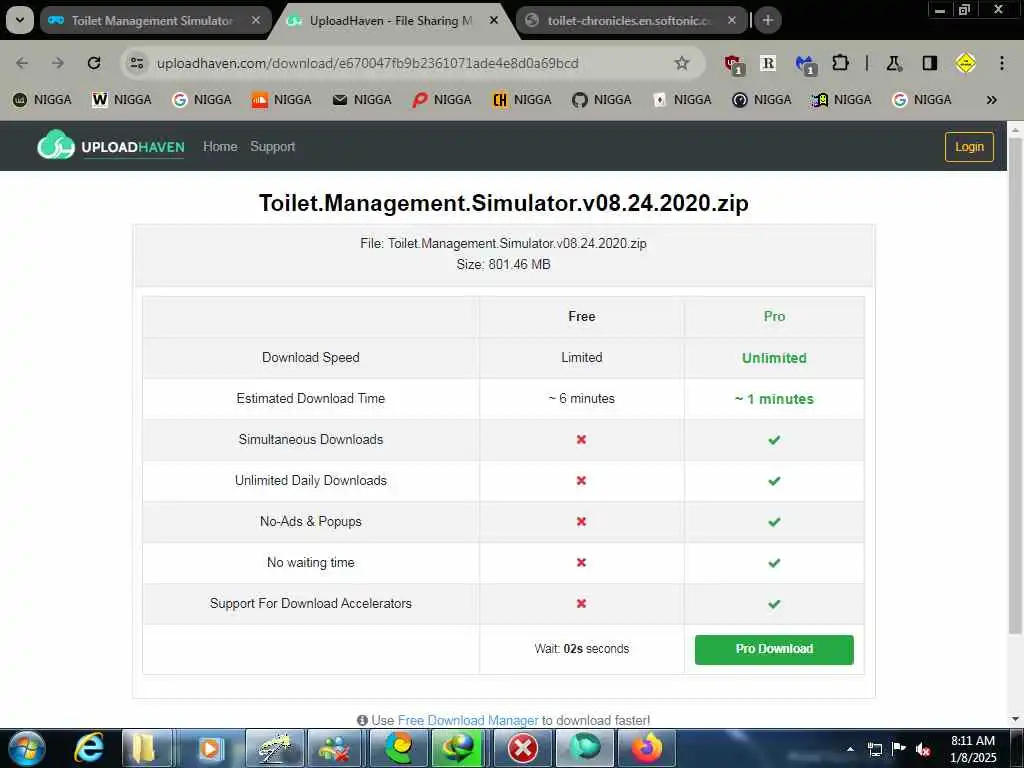Click the Free column header
The height and width of the screenshot is (768, 1024).
pos(581,316)
